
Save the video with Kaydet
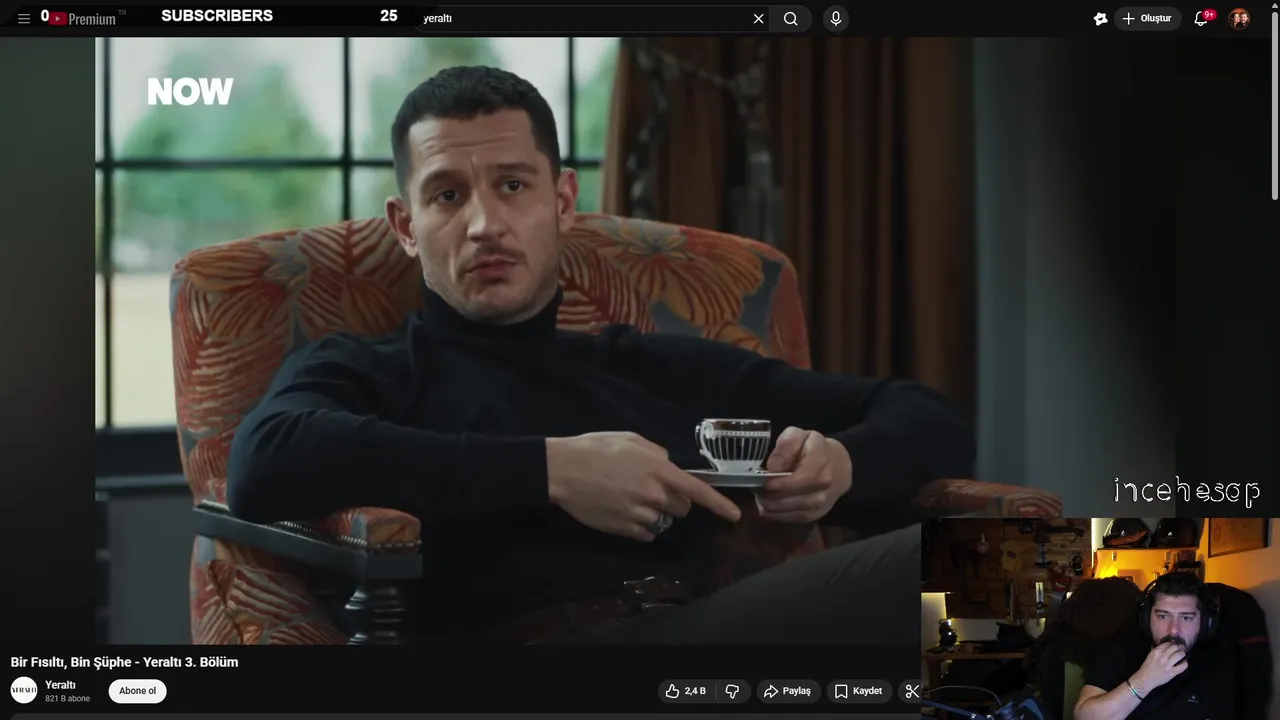pyautogui.click(x=859, y=691)
